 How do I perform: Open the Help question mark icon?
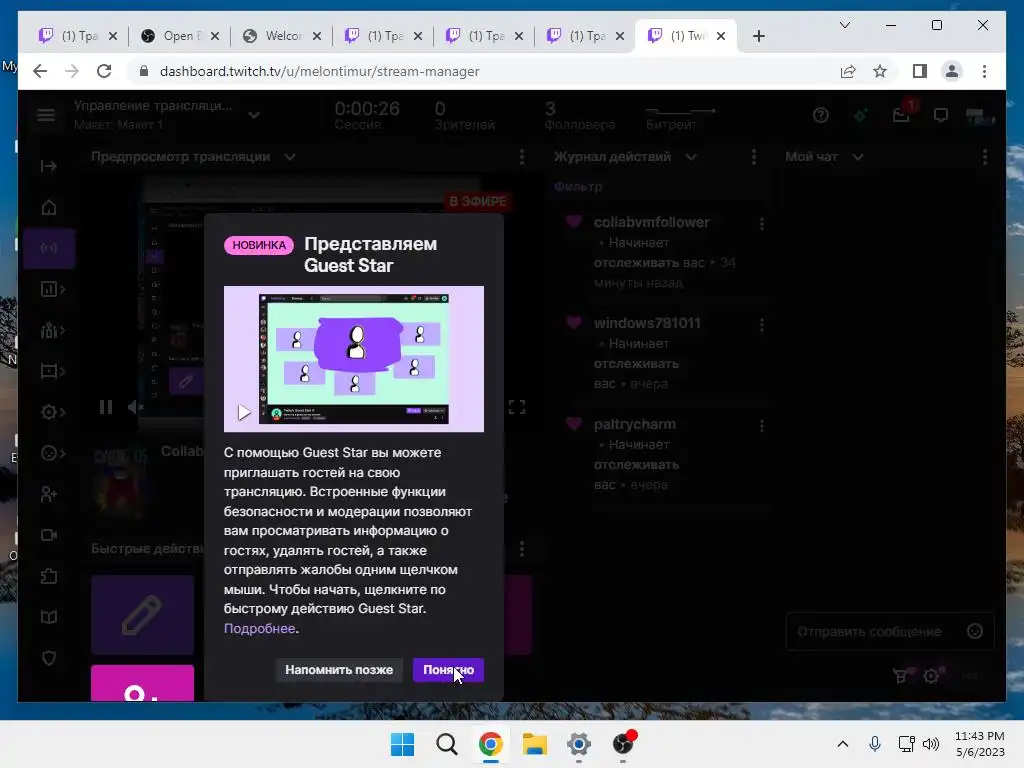[x=821, y=116]
